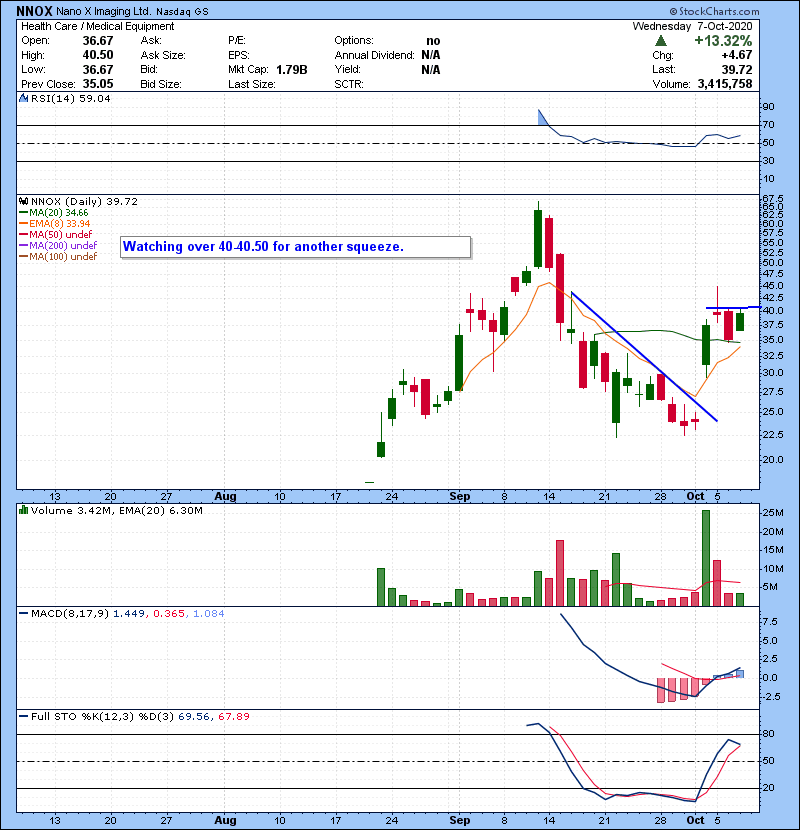Screen dimensions: 800x830
Task: Click the Wednesday 7-Oct-2020 date
Action: tap(693, 26)
